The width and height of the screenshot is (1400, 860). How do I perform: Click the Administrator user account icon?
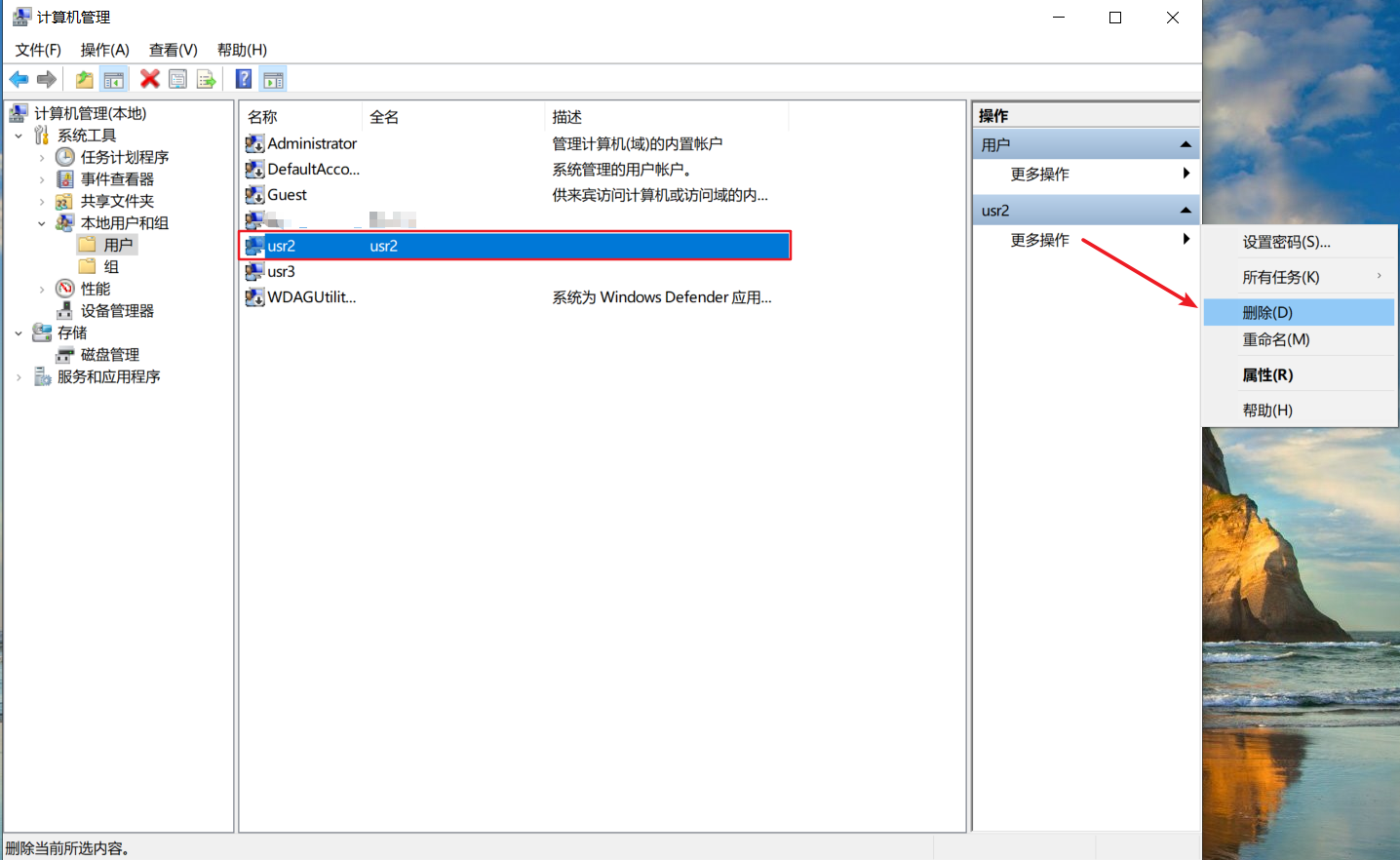click(254, 143)
